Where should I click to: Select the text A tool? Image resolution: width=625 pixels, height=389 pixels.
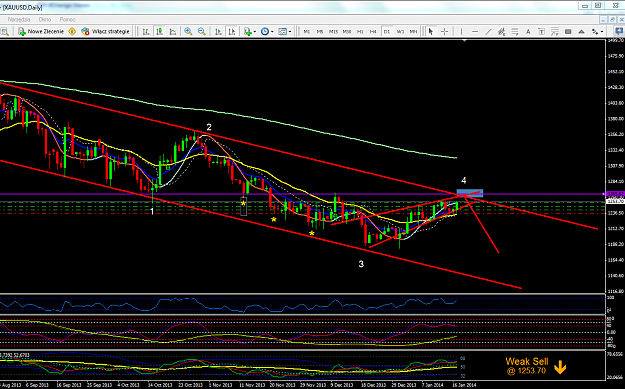(528, 31)
